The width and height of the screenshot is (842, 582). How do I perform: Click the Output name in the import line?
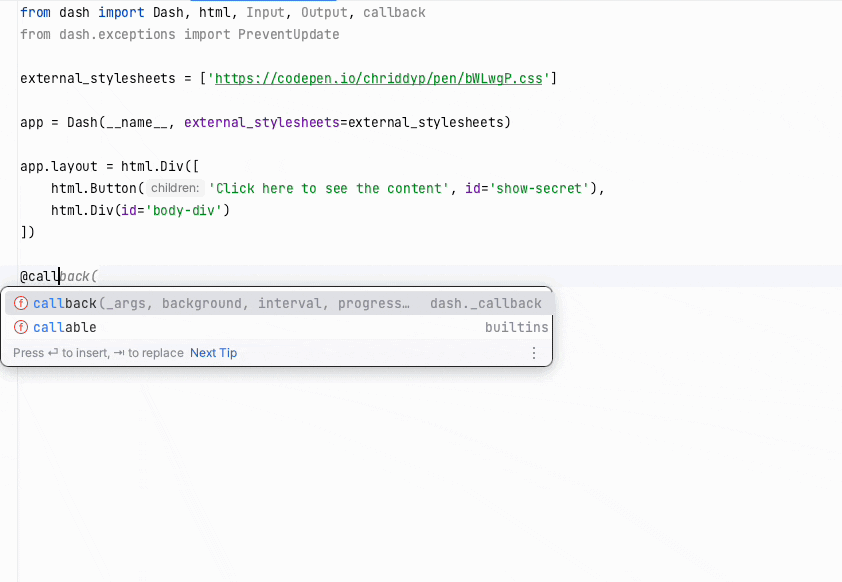pyautogui.click(x=324, y=12)
